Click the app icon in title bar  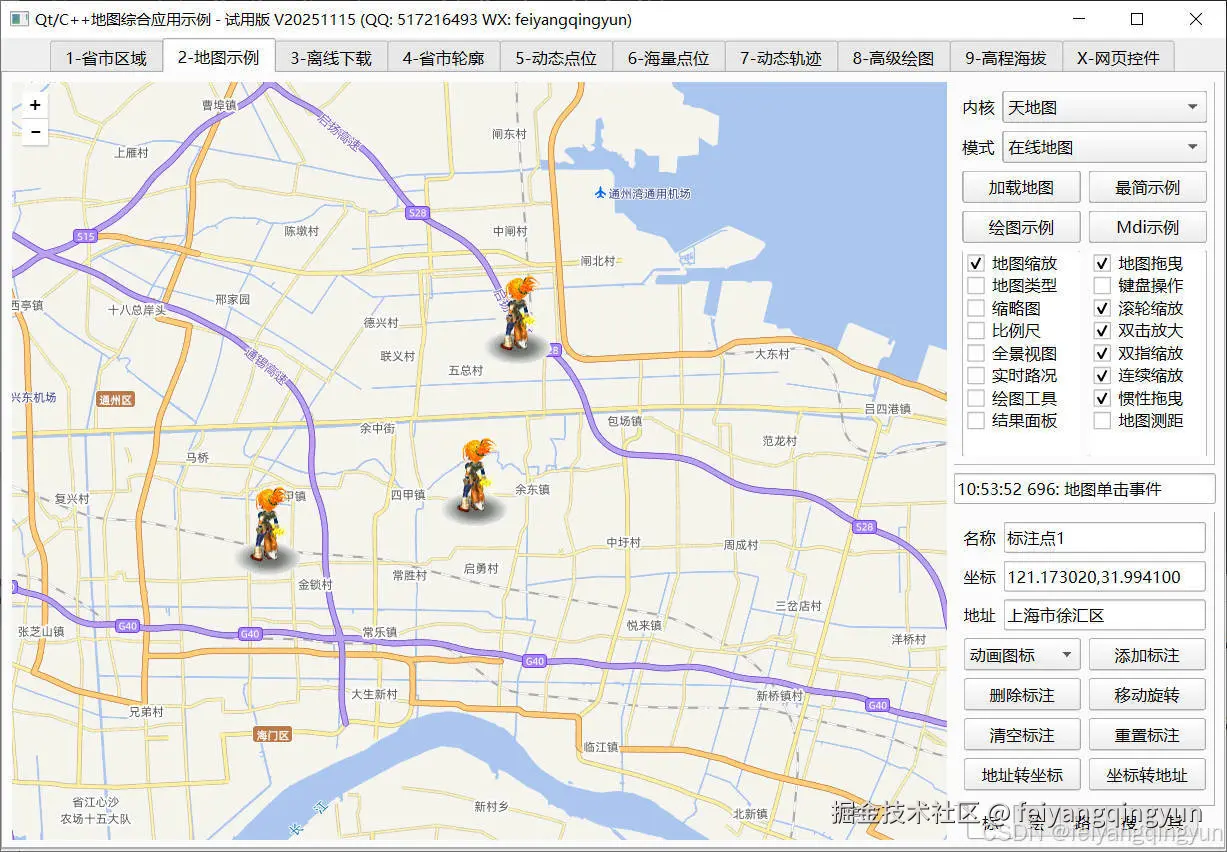(x=19, y=19)
